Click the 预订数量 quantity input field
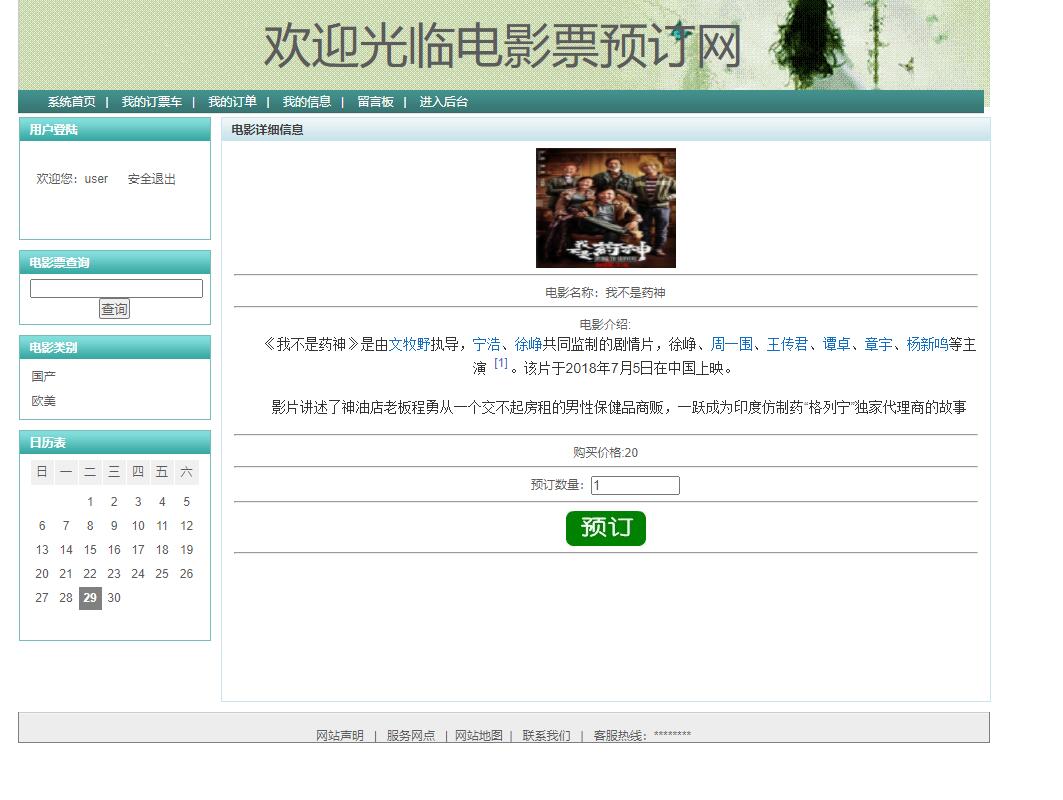The width and height of the screenshot is (1063, 800). 635,485
